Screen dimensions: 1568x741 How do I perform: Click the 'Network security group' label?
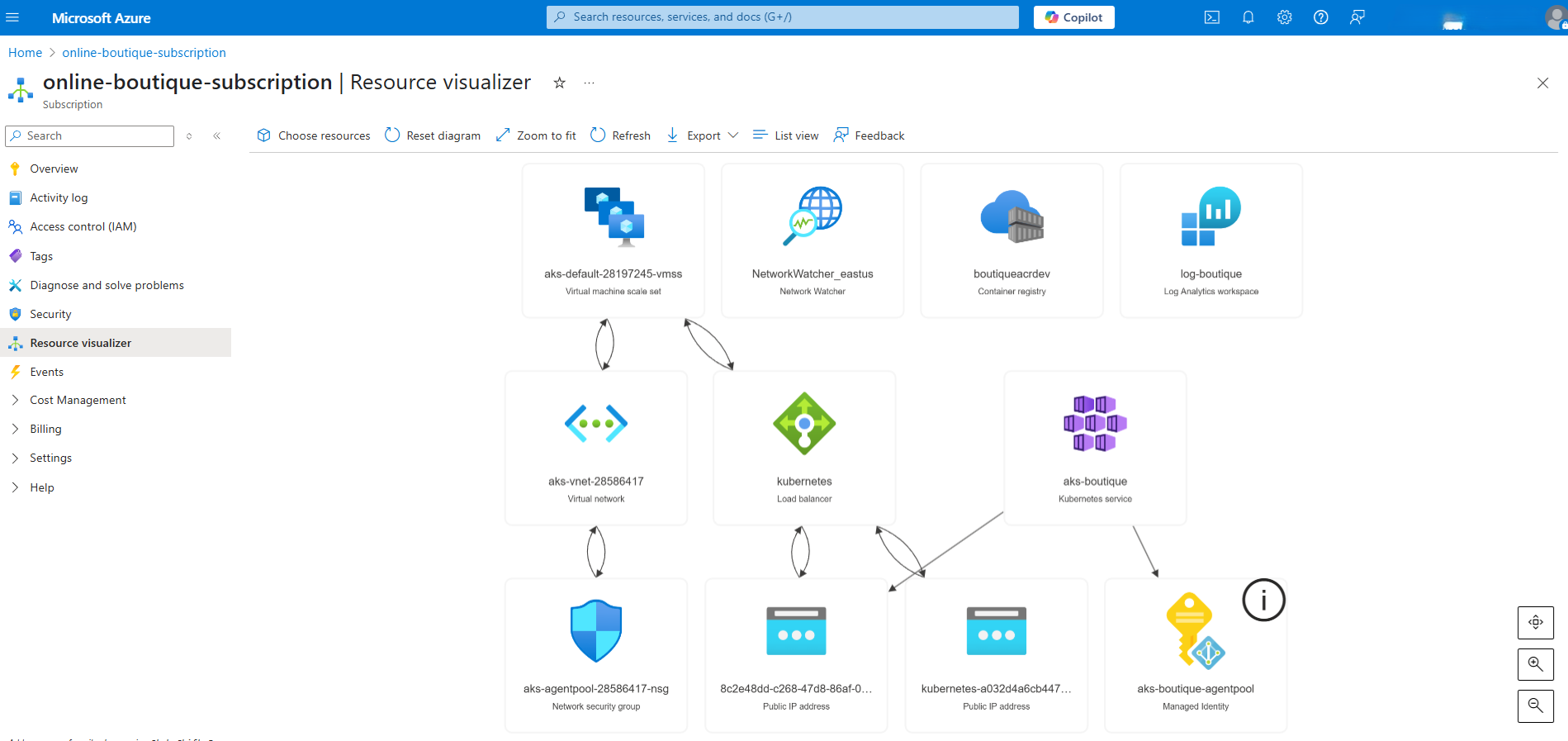[x=596, y=706]
